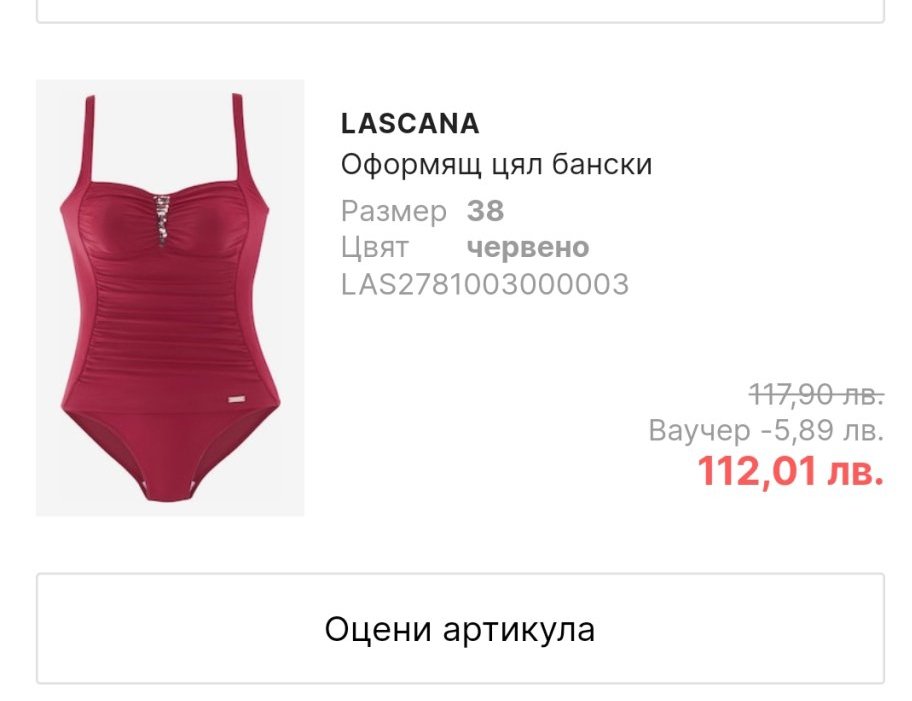912x701 pixels.
Task: Click the small metal logo tag on swimsuit
Action: (x=236, y=399)
